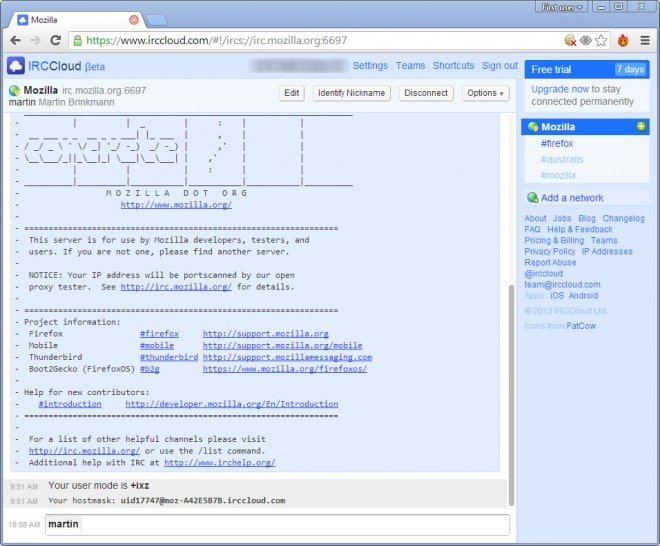Image resolution: width=660 pixels, height=546 pixels.
Task: Click the message input field
Action: (x=276, y=524)
